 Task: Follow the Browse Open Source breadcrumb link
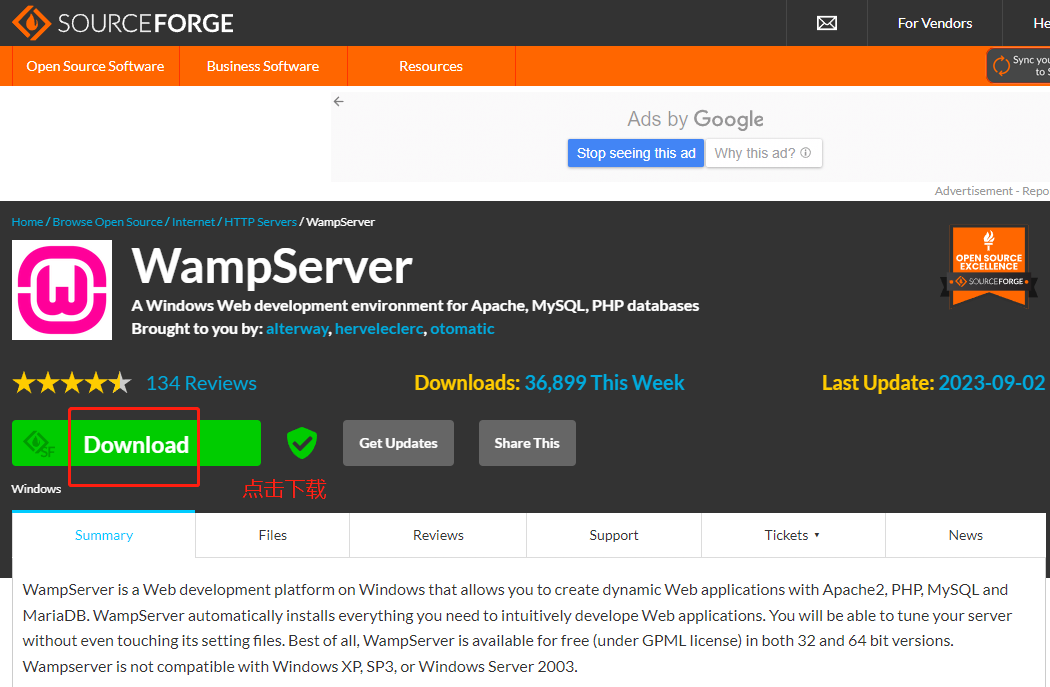tap(107, 222)
